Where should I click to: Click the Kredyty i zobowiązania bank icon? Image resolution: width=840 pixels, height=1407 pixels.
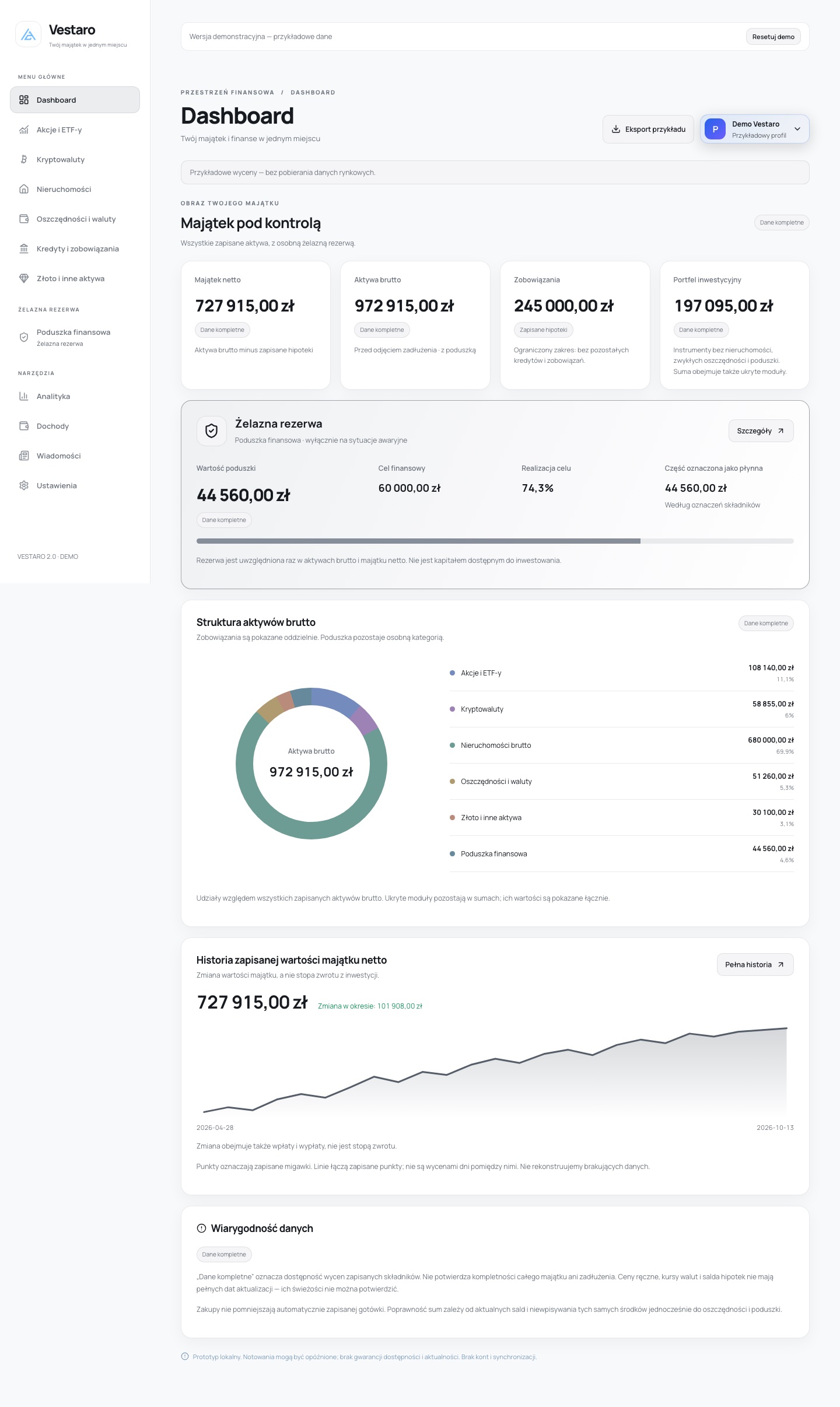[24, 249]
